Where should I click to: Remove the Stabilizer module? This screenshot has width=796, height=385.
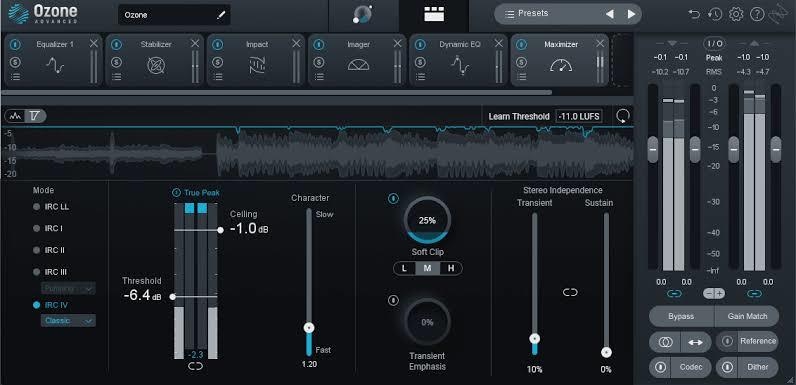point(195,44)
